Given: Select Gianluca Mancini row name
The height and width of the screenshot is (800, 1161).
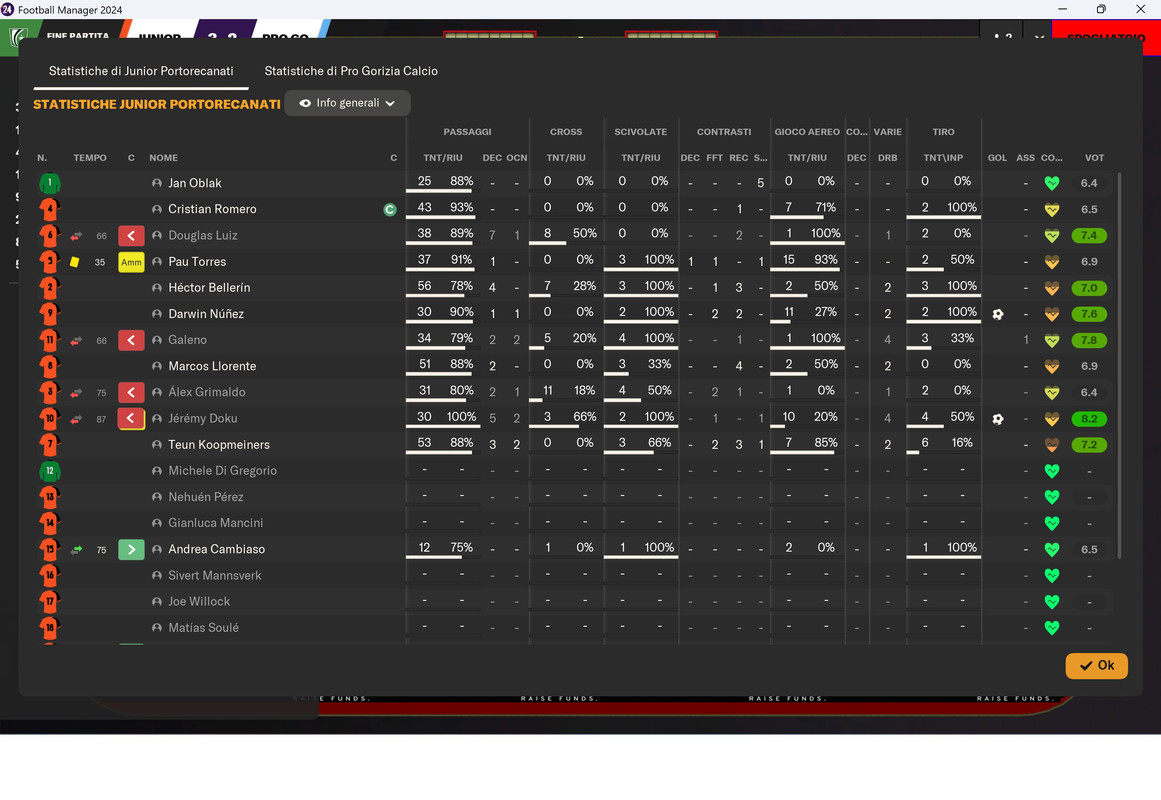Looking at the screenshot, I should [215, 523].
